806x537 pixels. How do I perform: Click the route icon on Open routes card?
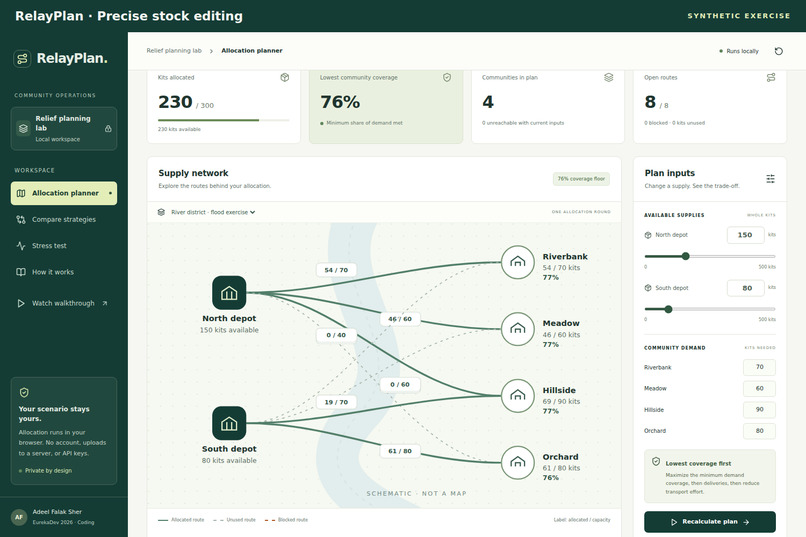point(771,78)
